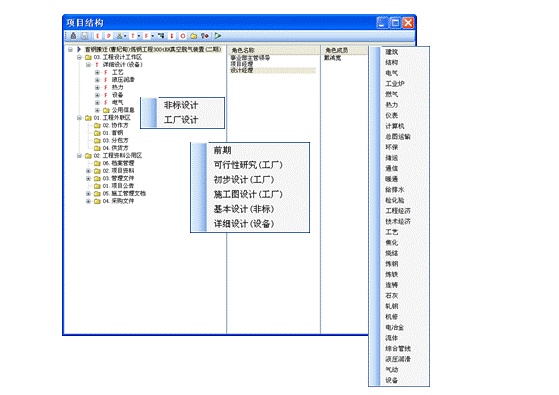Image resolution: width=559 pixels, height=395 pixels.
Task: Open dropdown arrow next to red F toolbar icon
Action: [152, 36]
